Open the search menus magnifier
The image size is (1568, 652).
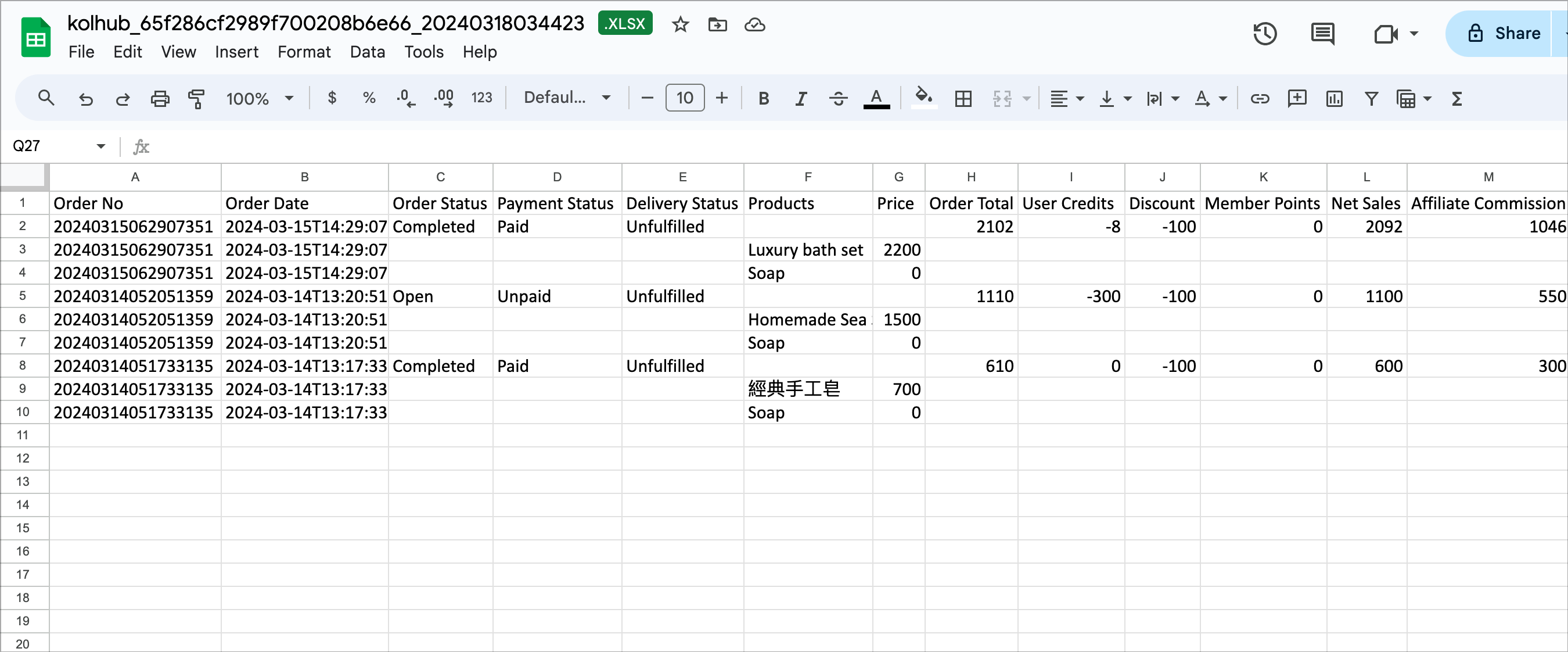click(x=46, y=98)
